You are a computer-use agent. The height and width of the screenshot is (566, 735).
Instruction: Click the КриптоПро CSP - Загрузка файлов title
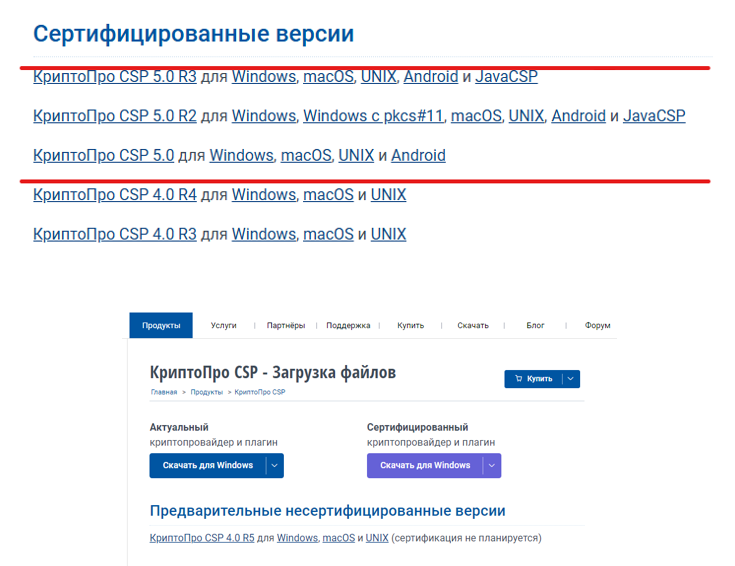273,372
